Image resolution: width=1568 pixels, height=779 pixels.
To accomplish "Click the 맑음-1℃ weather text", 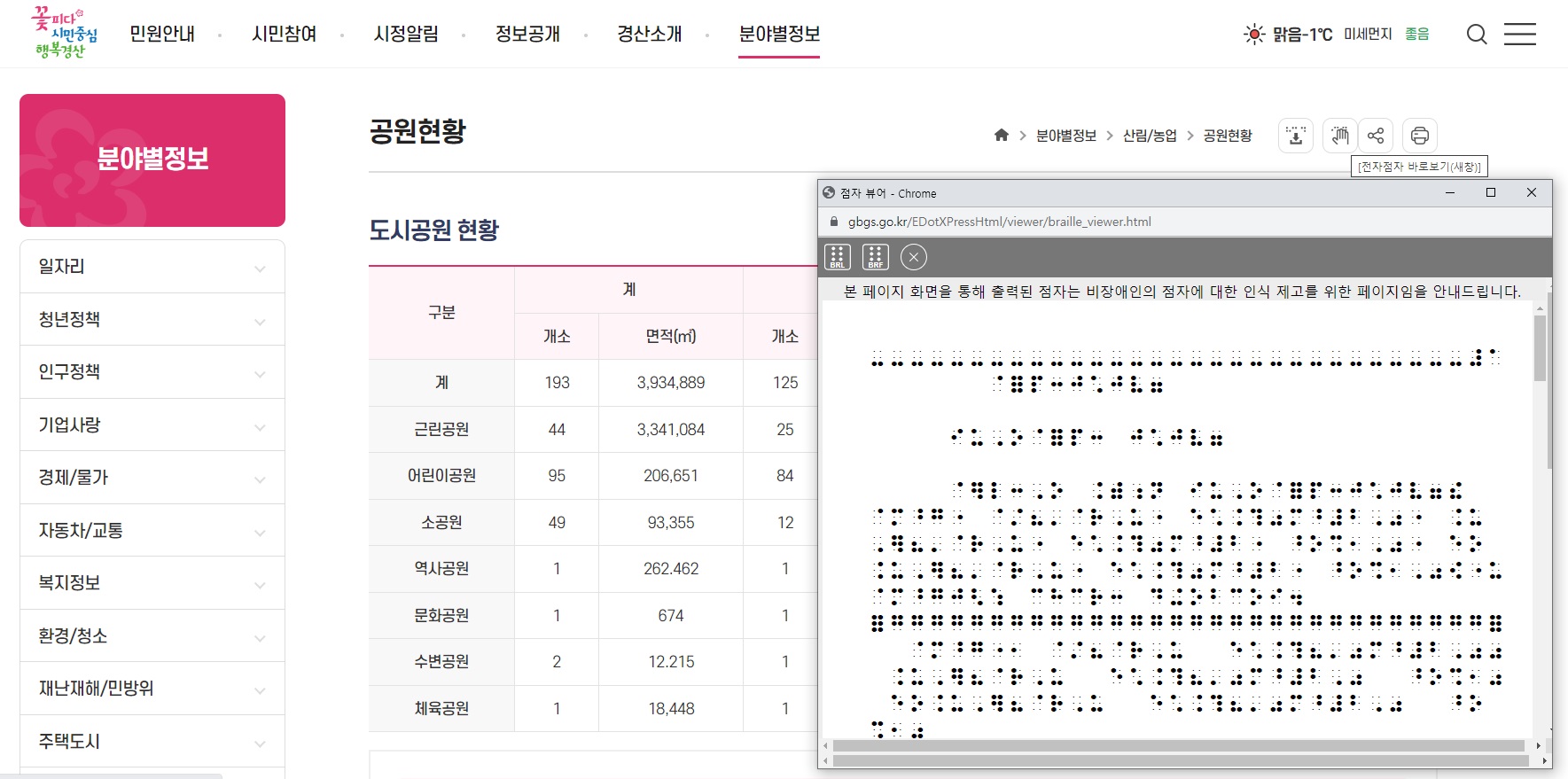I will click(1303, 35).
